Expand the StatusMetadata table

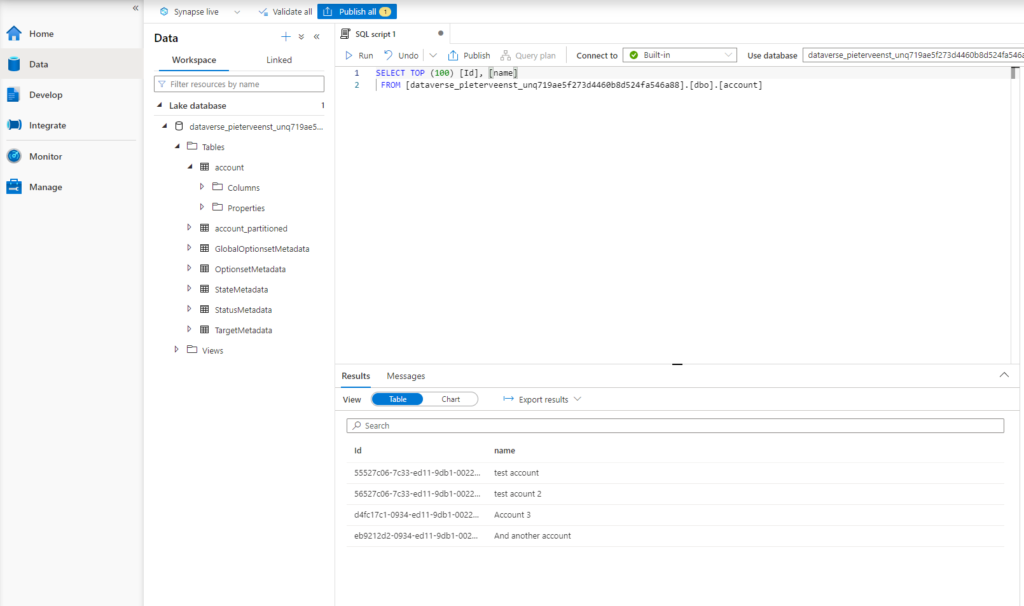click(x=189, y=309)
